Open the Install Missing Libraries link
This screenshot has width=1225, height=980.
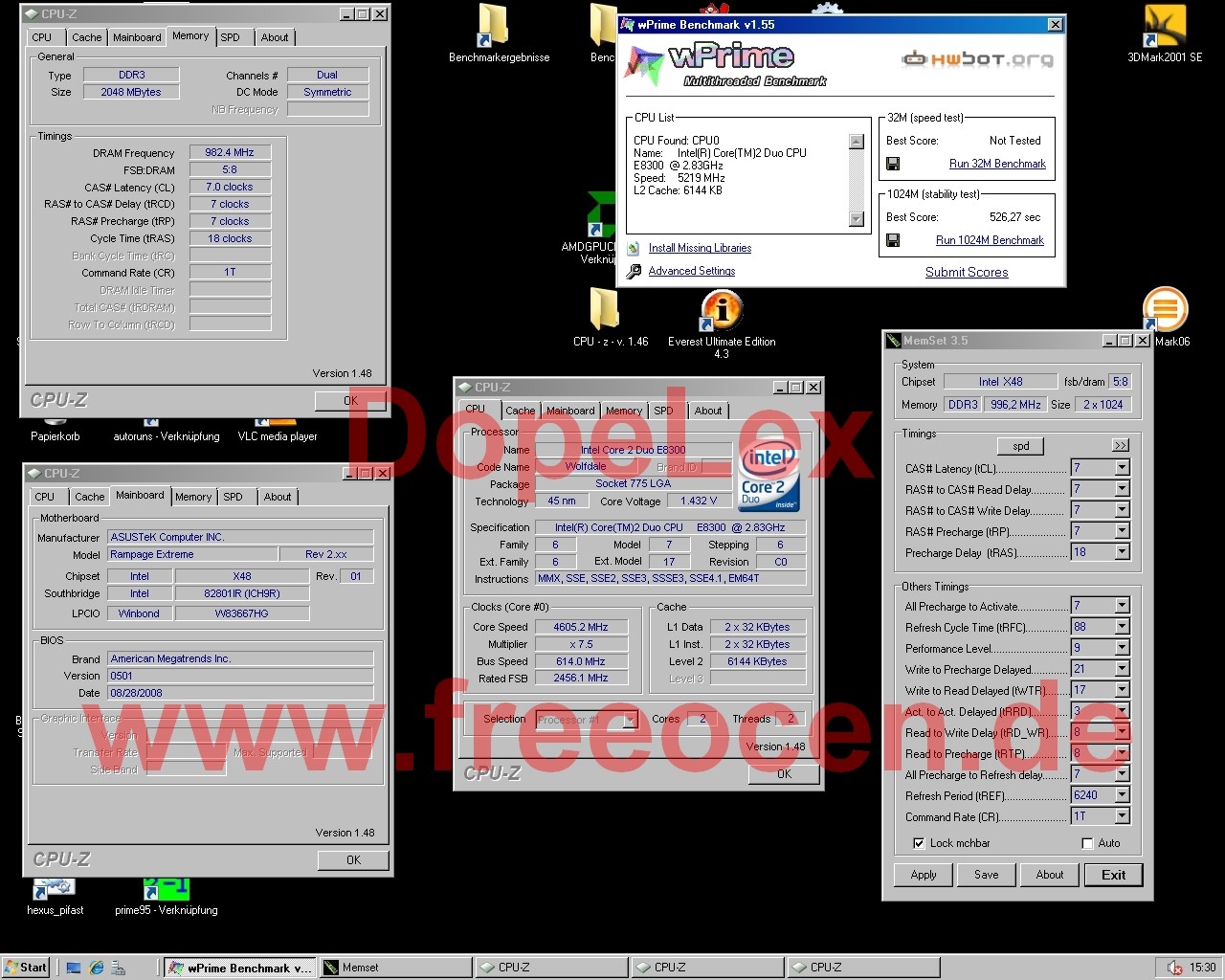(700, 248)
